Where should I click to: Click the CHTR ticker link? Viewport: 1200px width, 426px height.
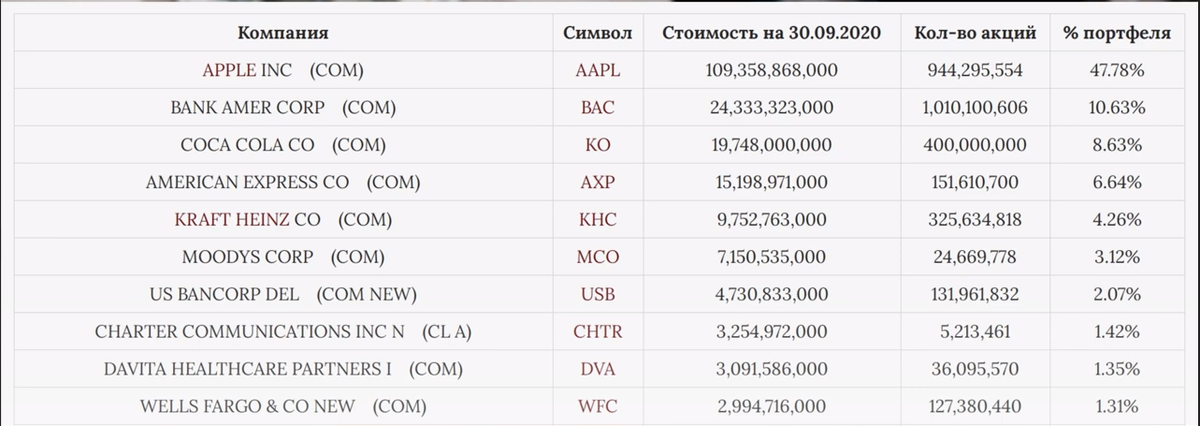click(598, 332)
